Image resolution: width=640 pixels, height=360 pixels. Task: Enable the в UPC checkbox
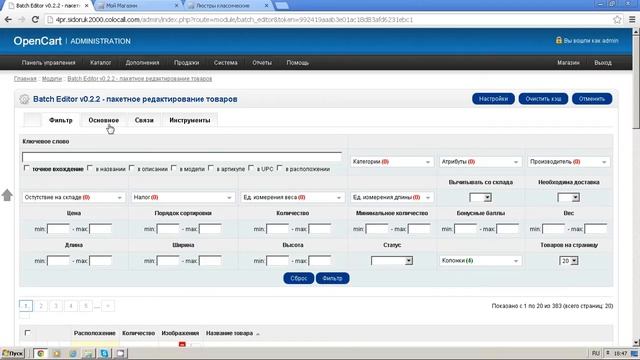point(251,168)
